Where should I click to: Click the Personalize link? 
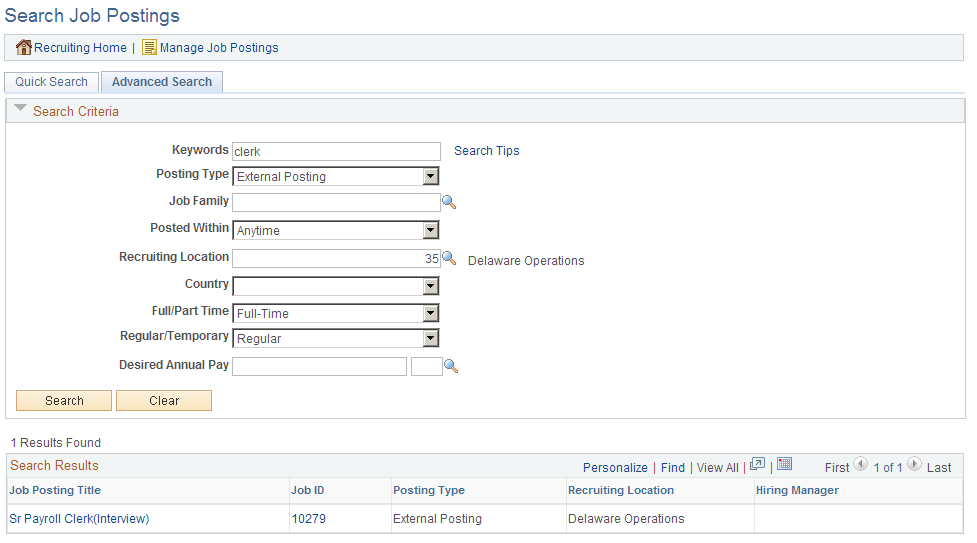[x=615, y=468]
